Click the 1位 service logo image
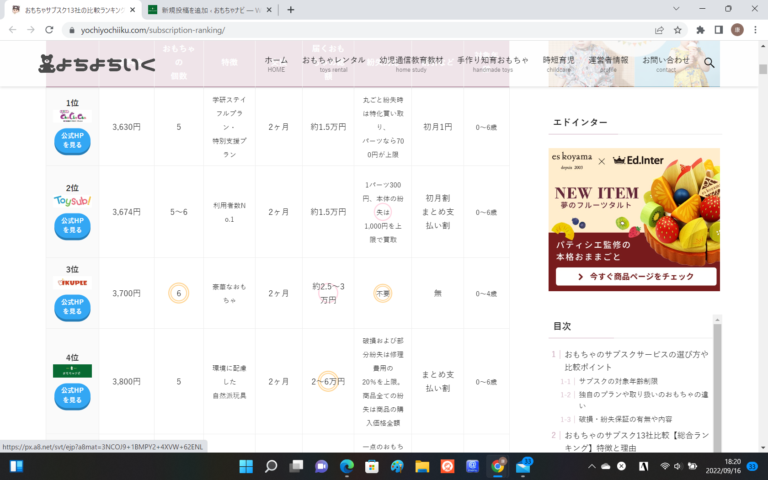The width and height of the screenshot is (768, 480). coord(72,116)
